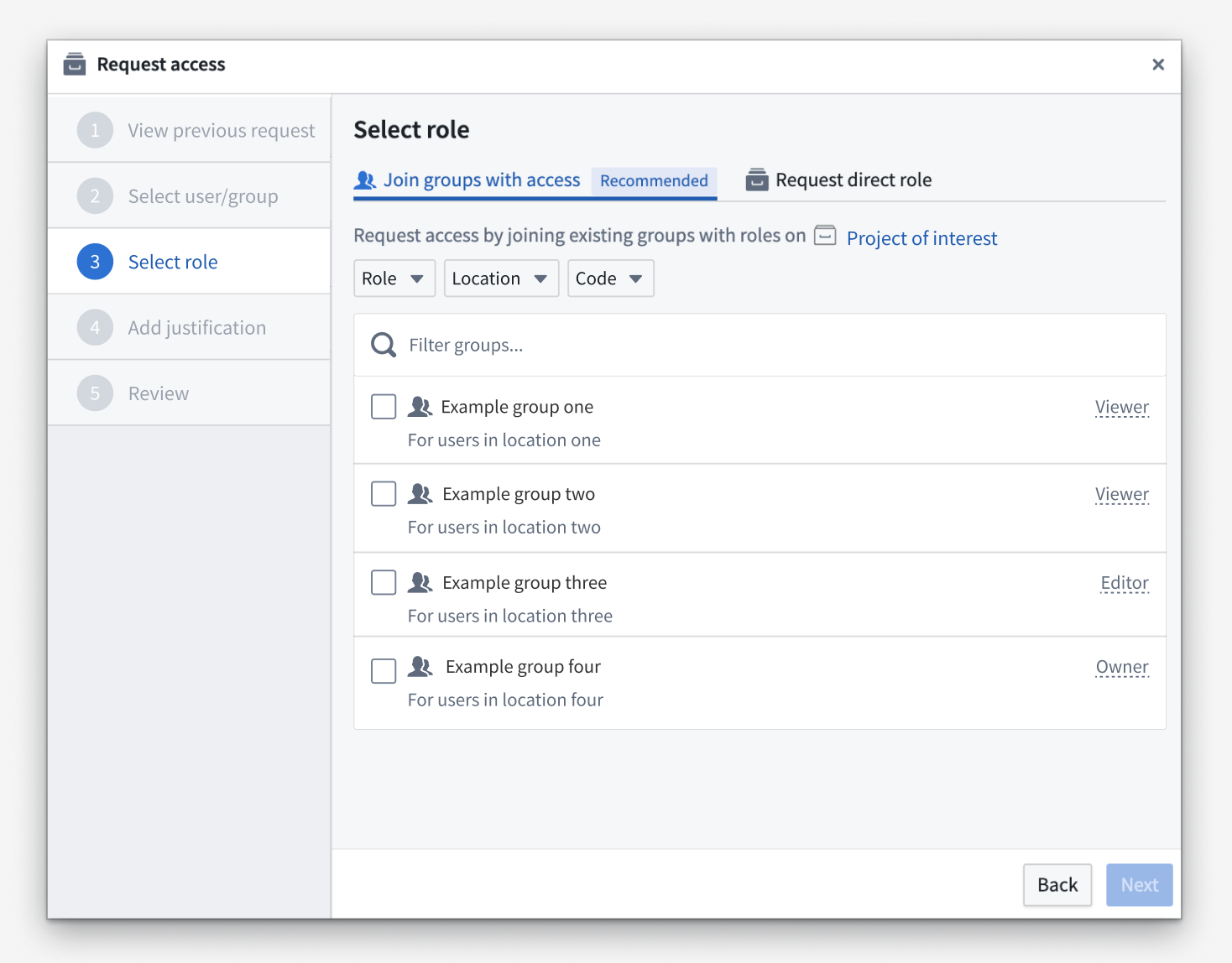
Task: Click the Next button
Action: [1140, 885]
